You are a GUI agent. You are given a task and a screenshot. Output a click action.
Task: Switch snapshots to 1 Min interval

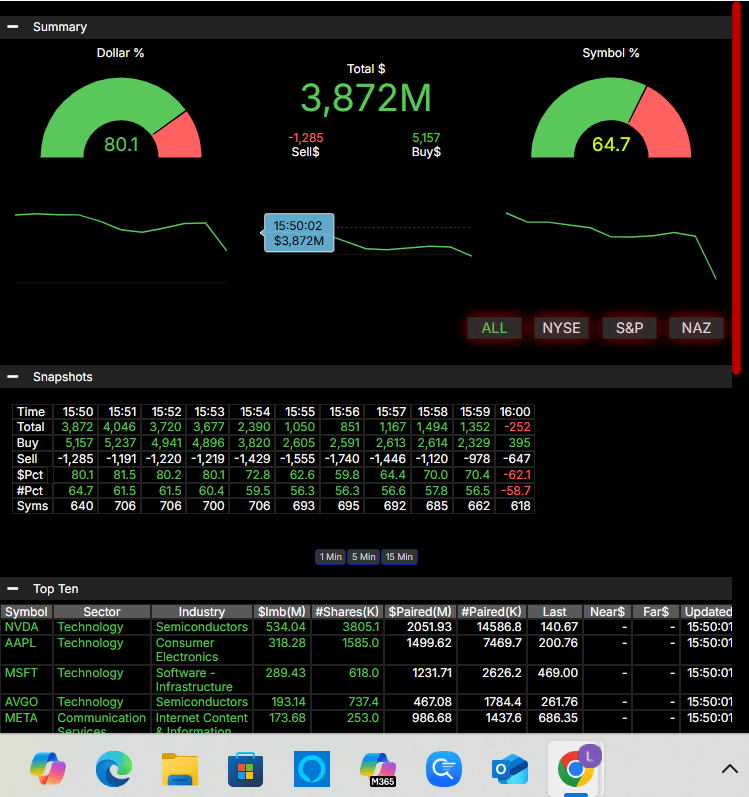coord(331,557)
